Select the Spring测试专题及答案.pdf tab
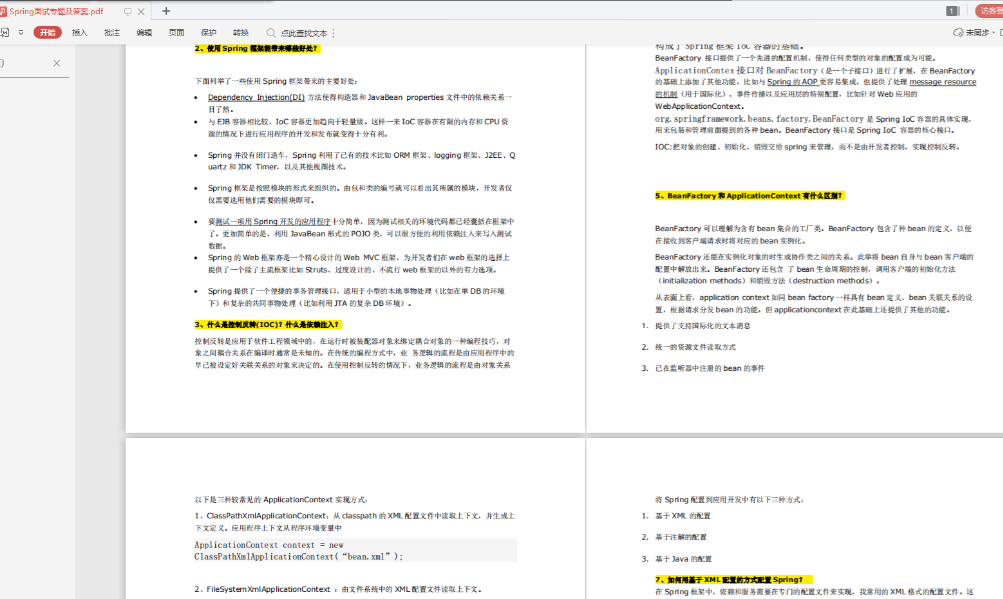The width and height of the screenshot is (1003, 599). pos(56,12)
